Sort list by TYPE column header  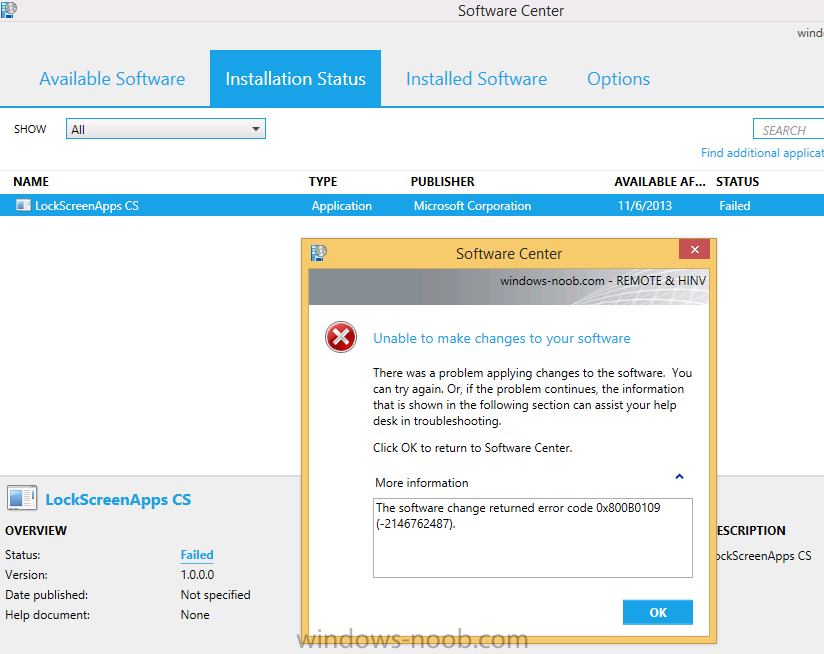pos(323,182)
